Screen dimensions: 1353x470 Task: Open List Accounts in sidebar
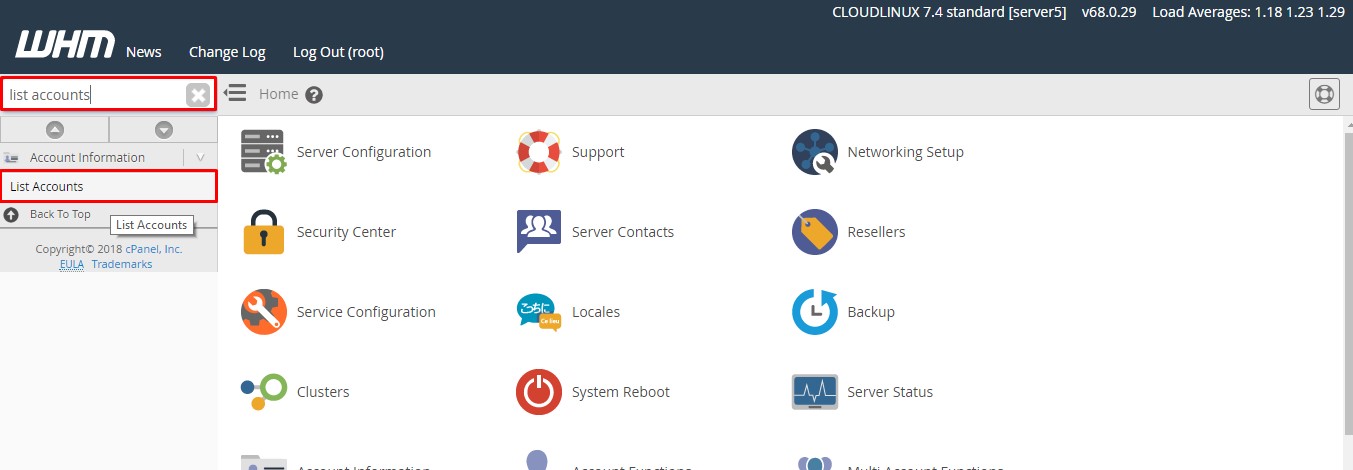108,187
